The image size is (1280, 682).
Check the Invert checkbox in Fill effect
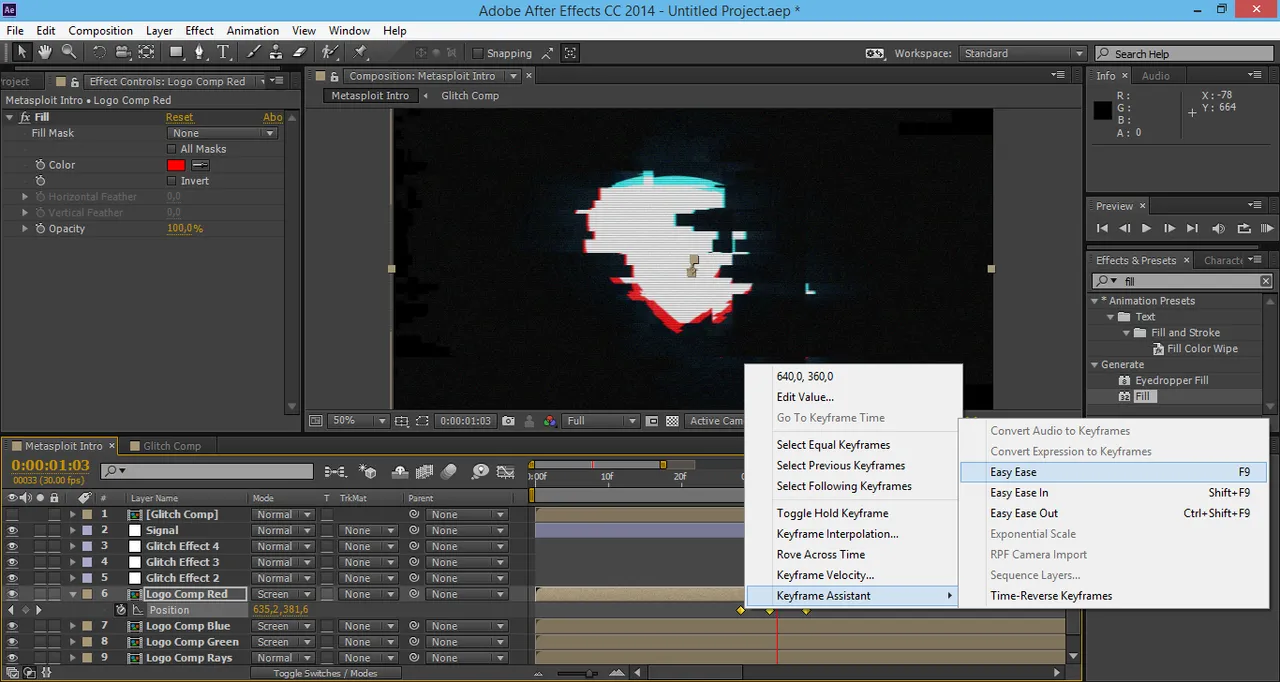click(x=171, y=181)
